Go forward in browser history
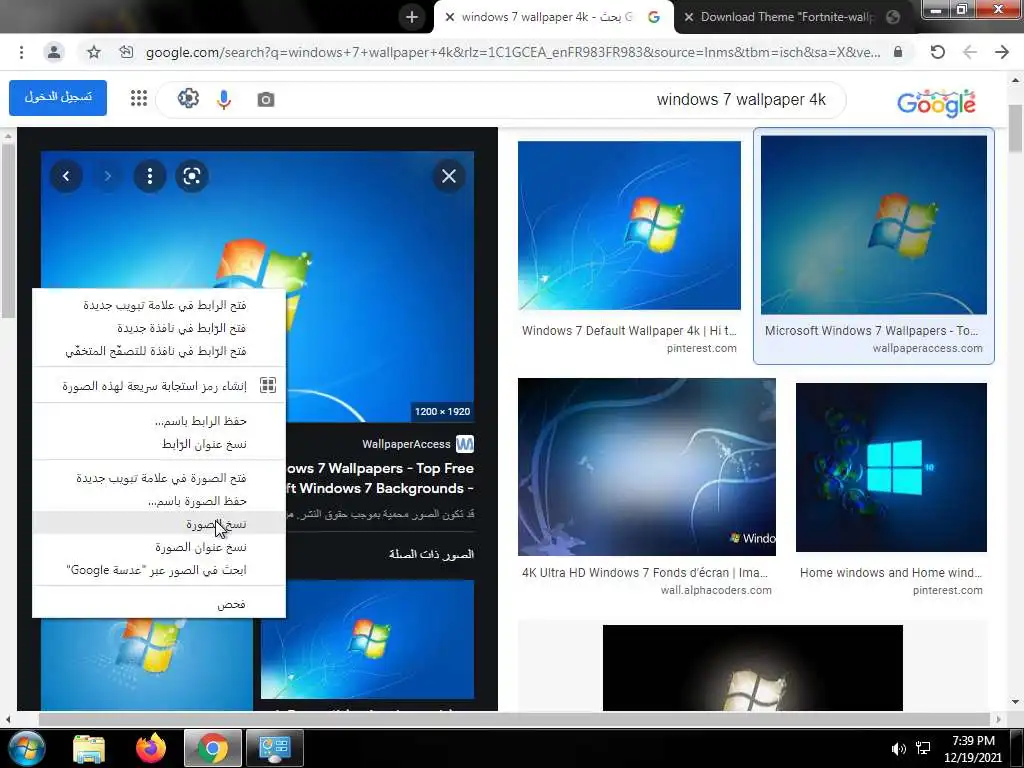Viewport: 1024px width, 768px height. [1002, 52]
